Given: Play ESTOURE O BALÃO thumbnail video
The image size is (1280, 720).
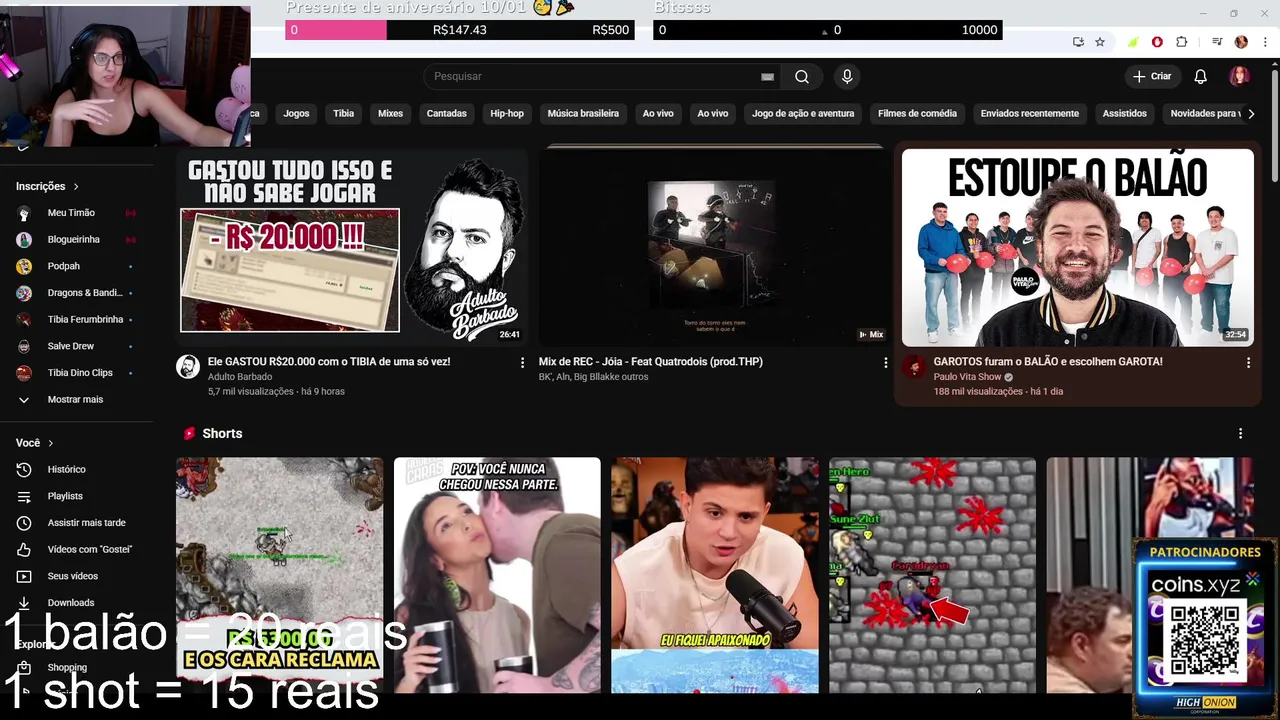Looking at the screenshot, I should point(1077,247).
